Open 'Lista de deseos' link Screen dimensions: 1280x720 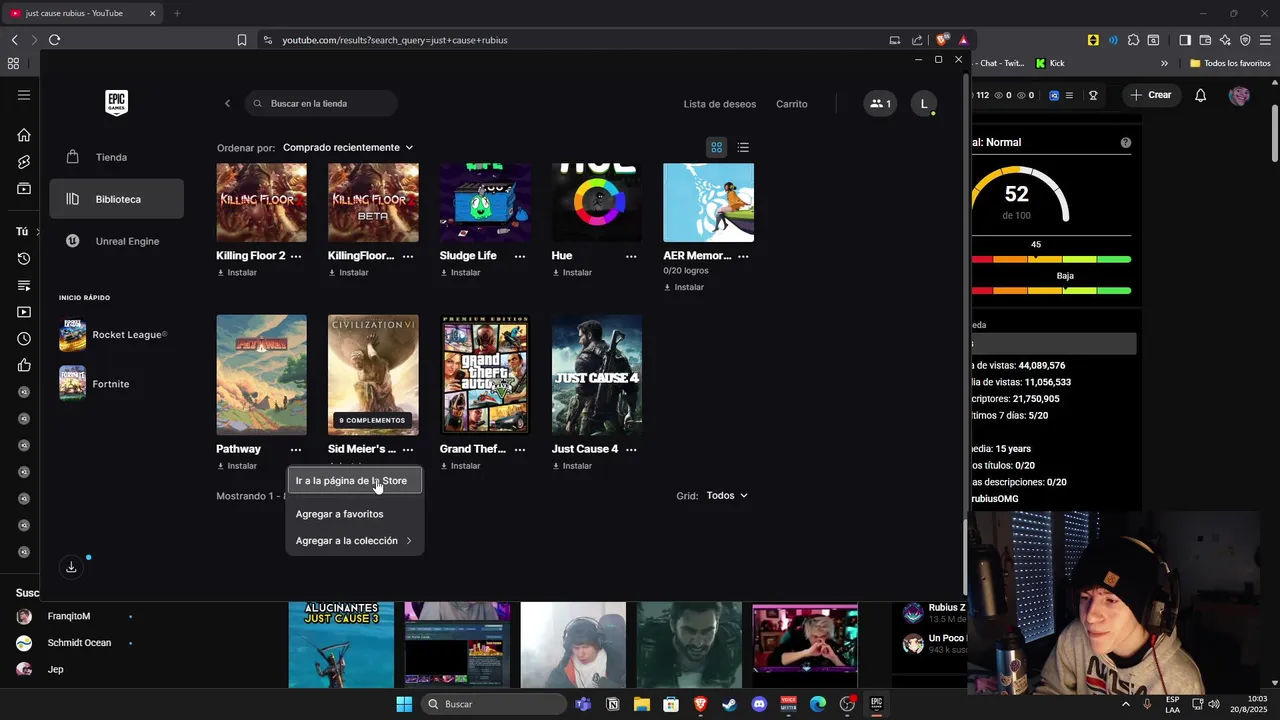720,104
